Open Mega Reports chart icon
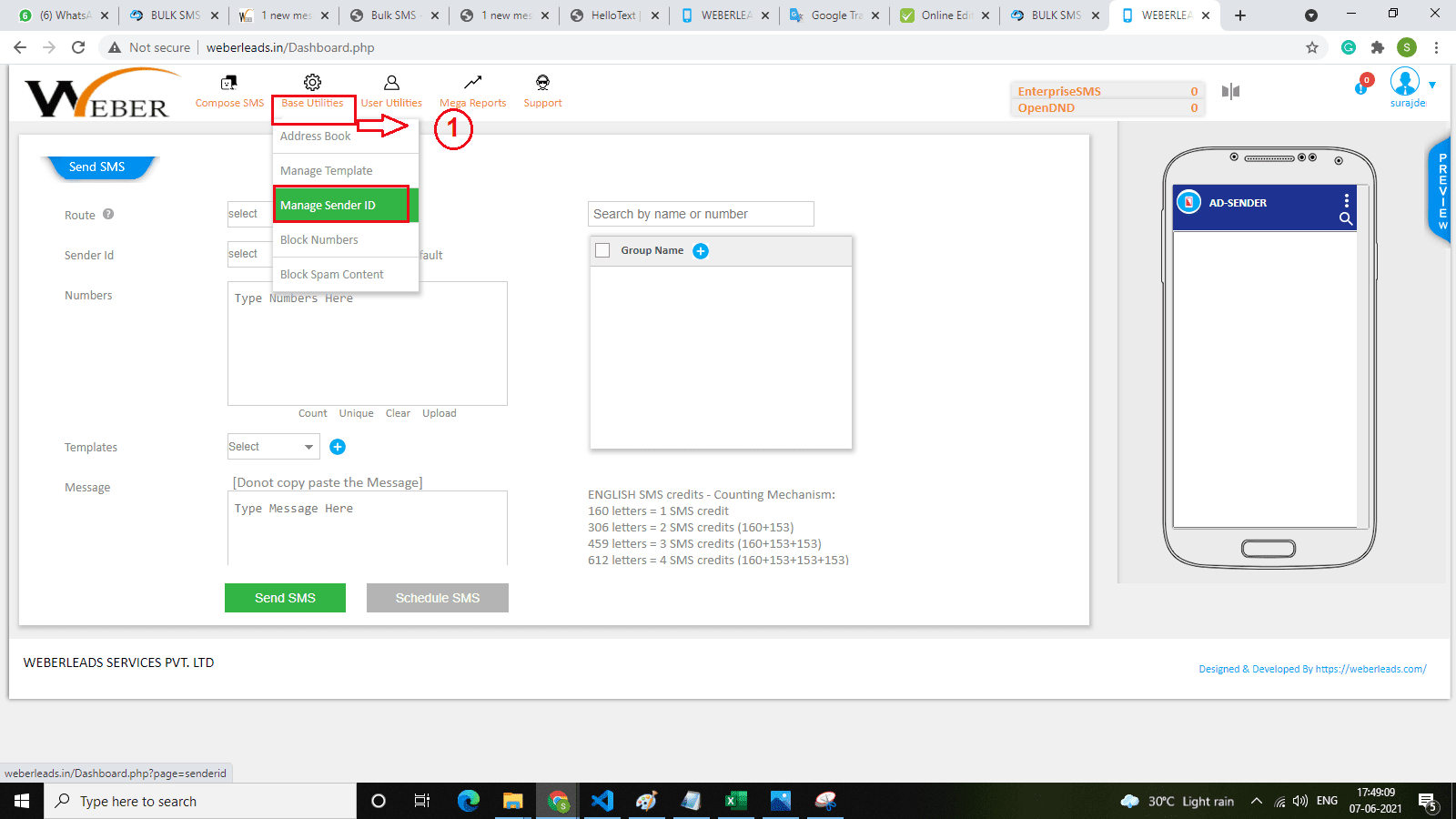Screen dimensions: 1456x819 coord(472,83)
